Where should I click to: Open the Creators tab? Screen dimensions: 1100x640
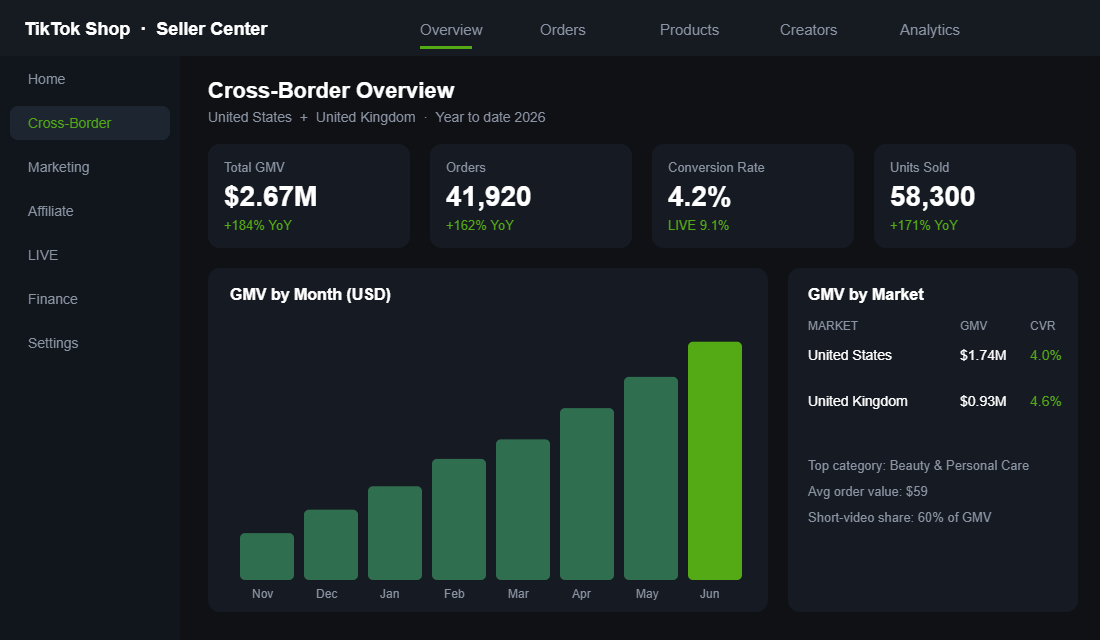point(808,29)
